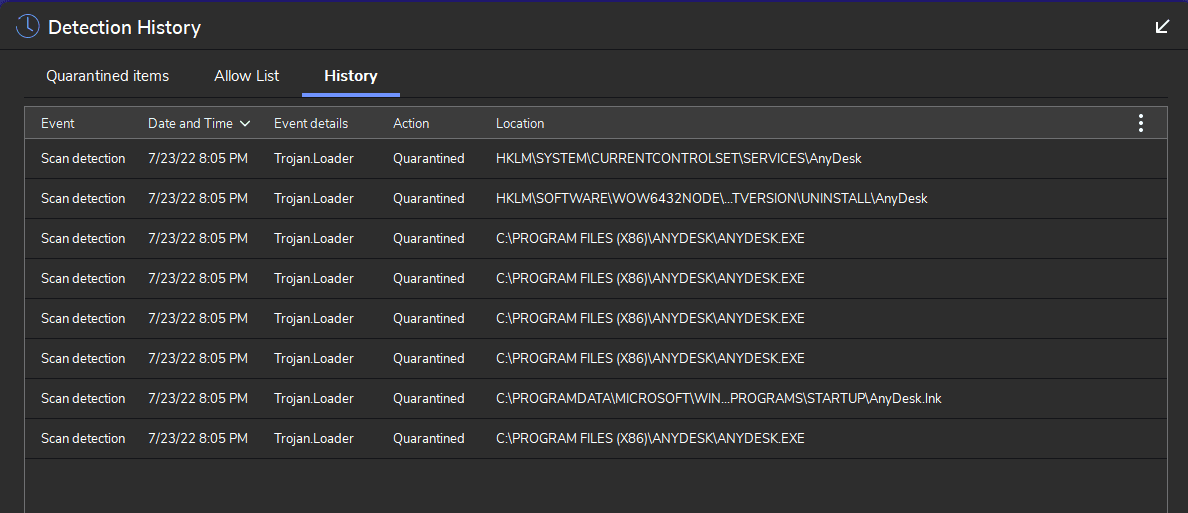Click the 7/23/22 8:05 PM date in SERVICES\AnyDesk row
This screenshot has height=513, width=1188.
[x=198, y=158]
